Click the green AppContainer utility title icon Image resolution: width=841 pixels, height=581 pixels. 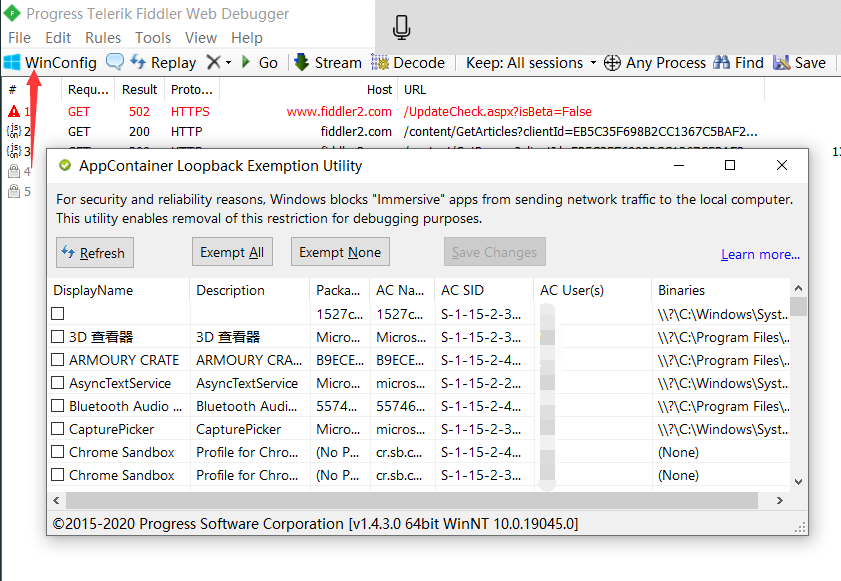65,165
